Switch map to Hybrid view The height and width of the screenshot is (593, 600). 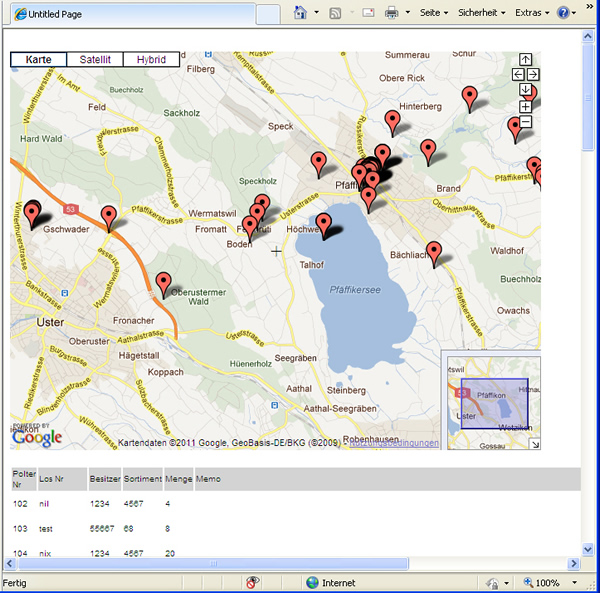151,60
